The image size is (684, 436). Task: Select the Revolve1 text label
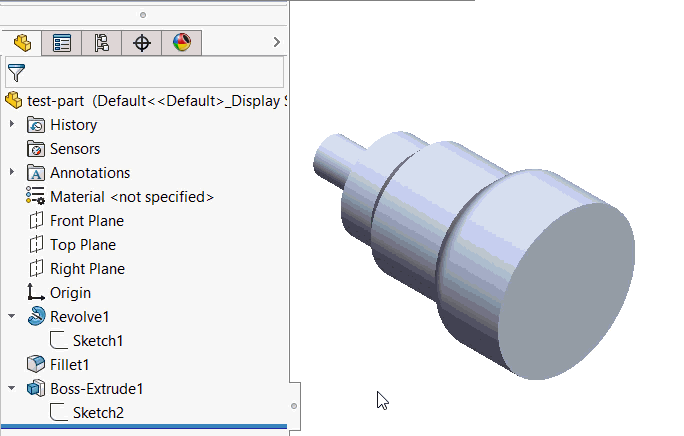coord(79,317)
